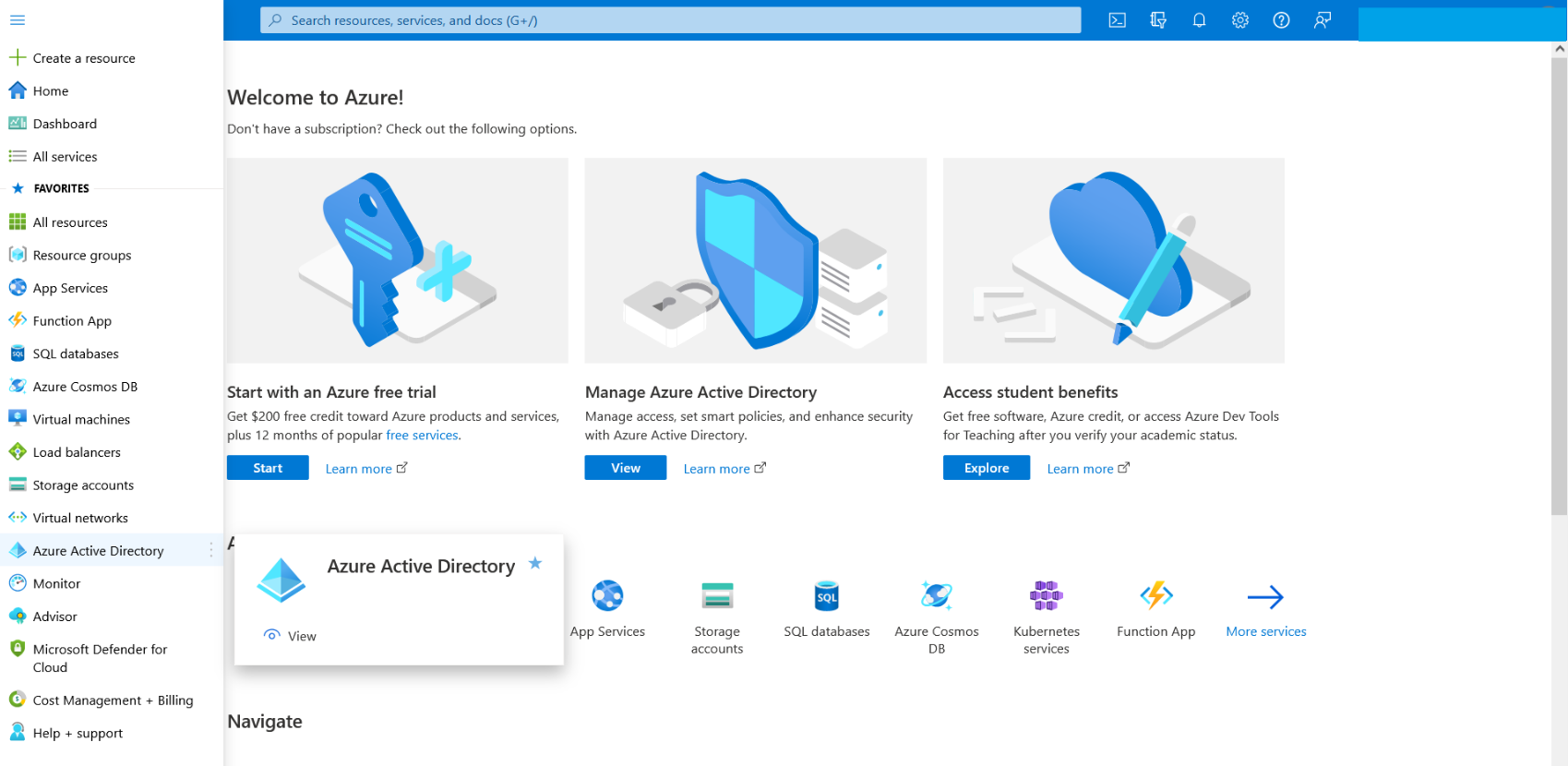
Task: Click the Resource groups cube icon
Action: [x=18, y=255]
